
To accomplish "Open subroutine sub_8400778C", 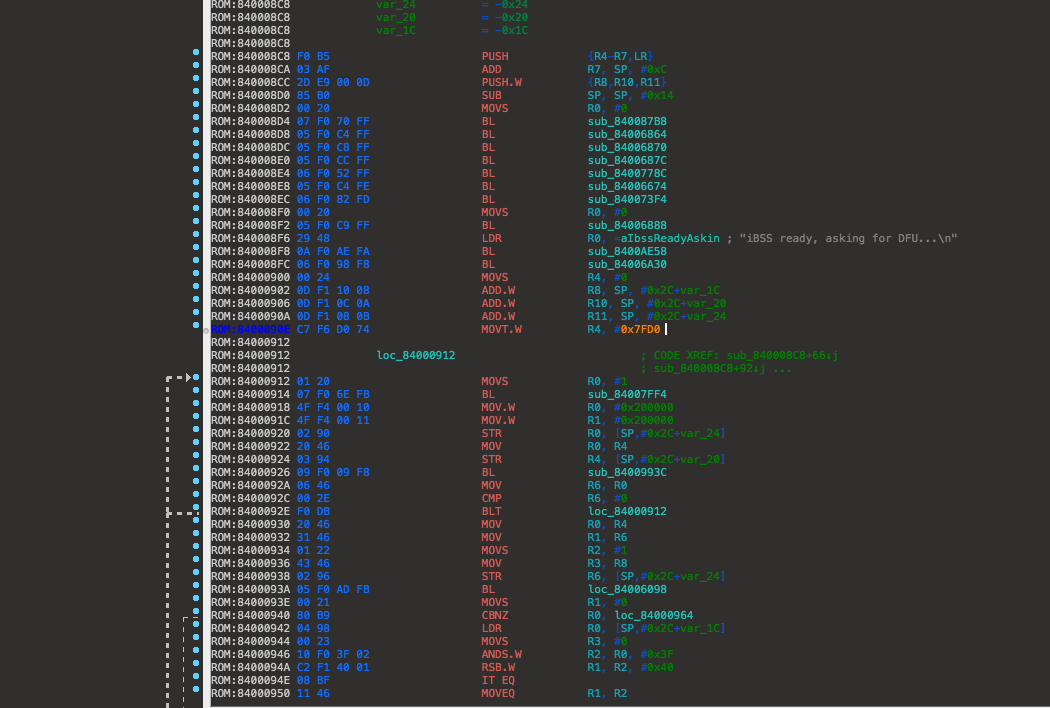I will pyautogui.click(x=626, y=173).
